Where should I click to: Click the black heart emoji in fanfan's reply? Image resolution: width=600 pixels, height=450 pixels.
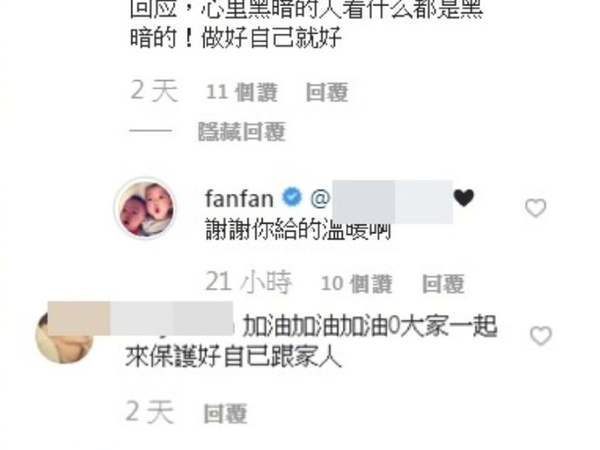point(464,198)
